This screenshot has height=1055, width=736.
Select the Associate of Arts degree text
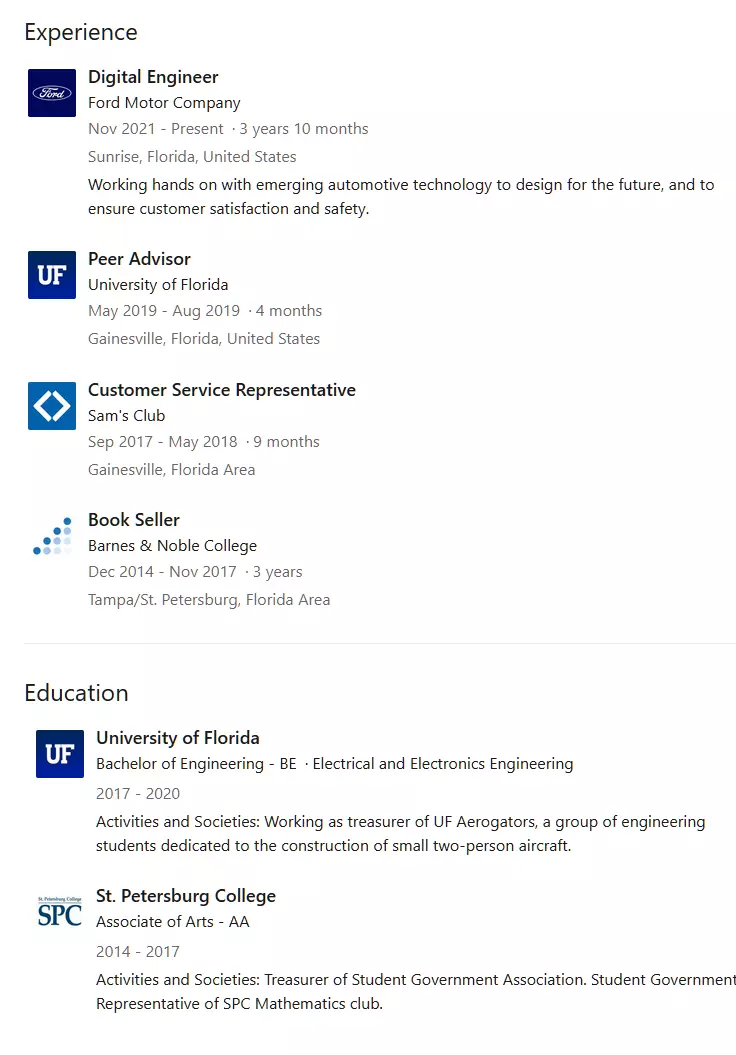point(173,922)
